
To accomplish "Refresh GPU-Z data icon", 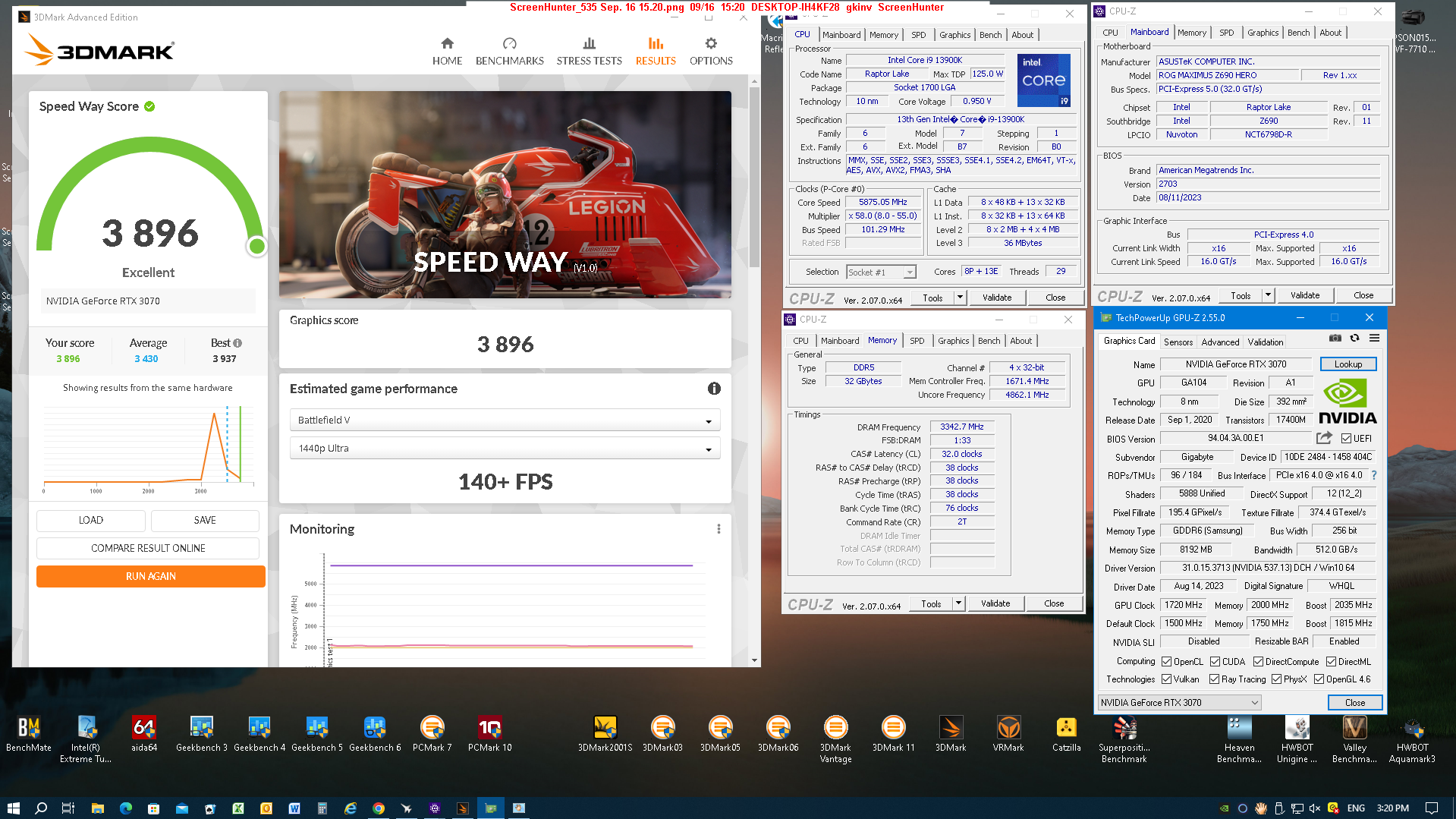I will (1354, 339).
